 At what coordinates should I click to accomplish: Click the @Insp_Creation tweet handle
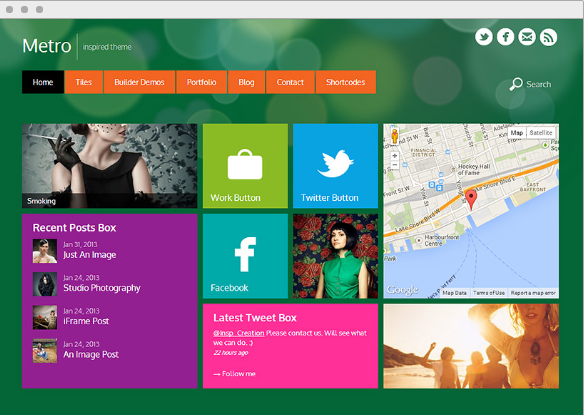[x=239, y=333]
